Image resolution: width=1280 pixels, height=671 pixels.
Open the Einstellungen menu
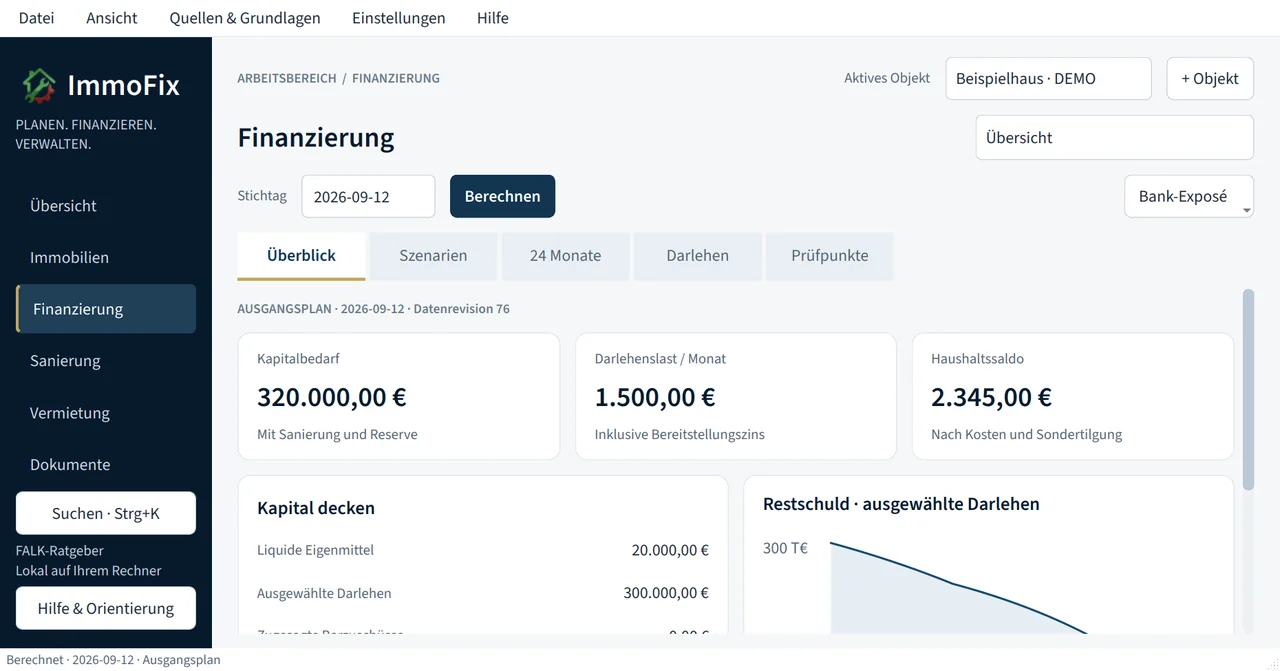click(399, 18)
